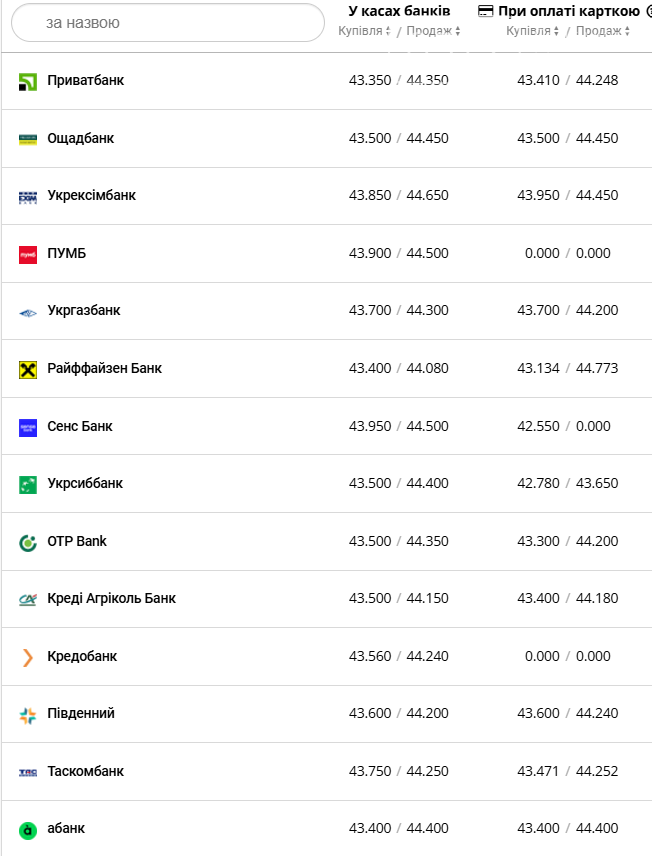Viewport: 652px width, 856px height.
Task: Click the OTP Bank green logo
Action: pyautogui.click(x=28, y=543)
